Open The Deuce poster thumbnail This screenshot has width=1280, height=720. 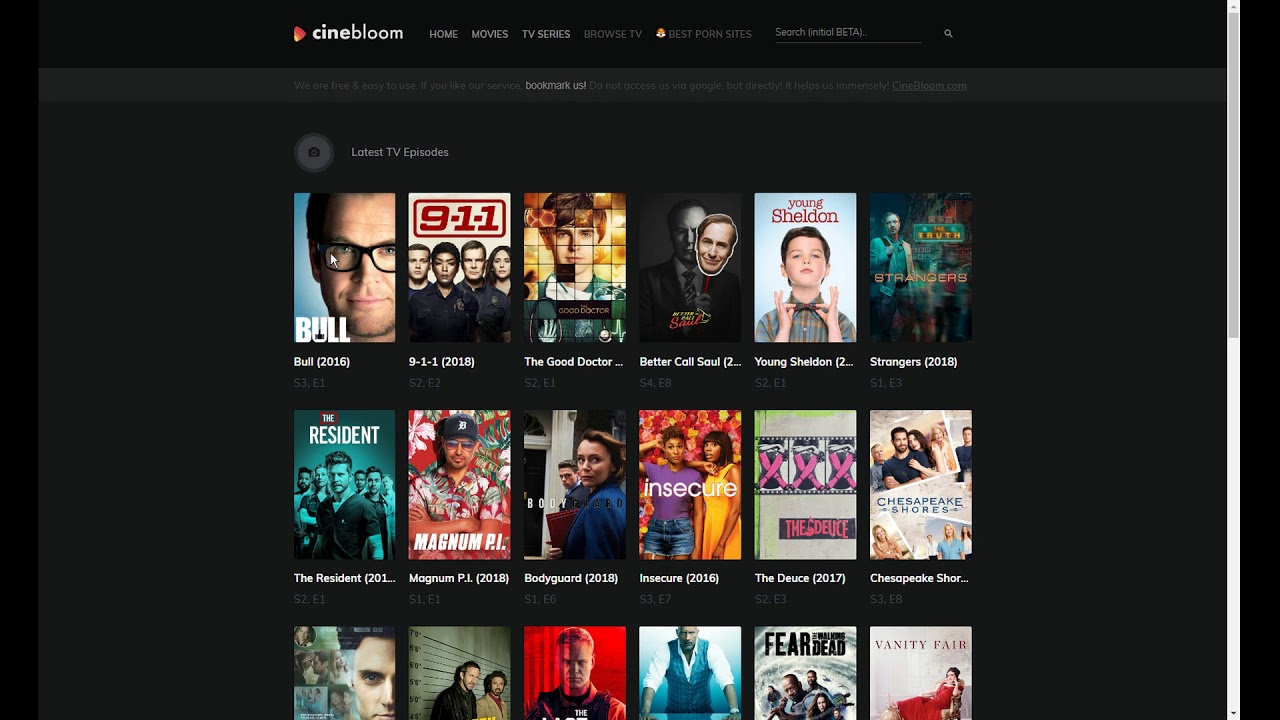pos(806,485)
